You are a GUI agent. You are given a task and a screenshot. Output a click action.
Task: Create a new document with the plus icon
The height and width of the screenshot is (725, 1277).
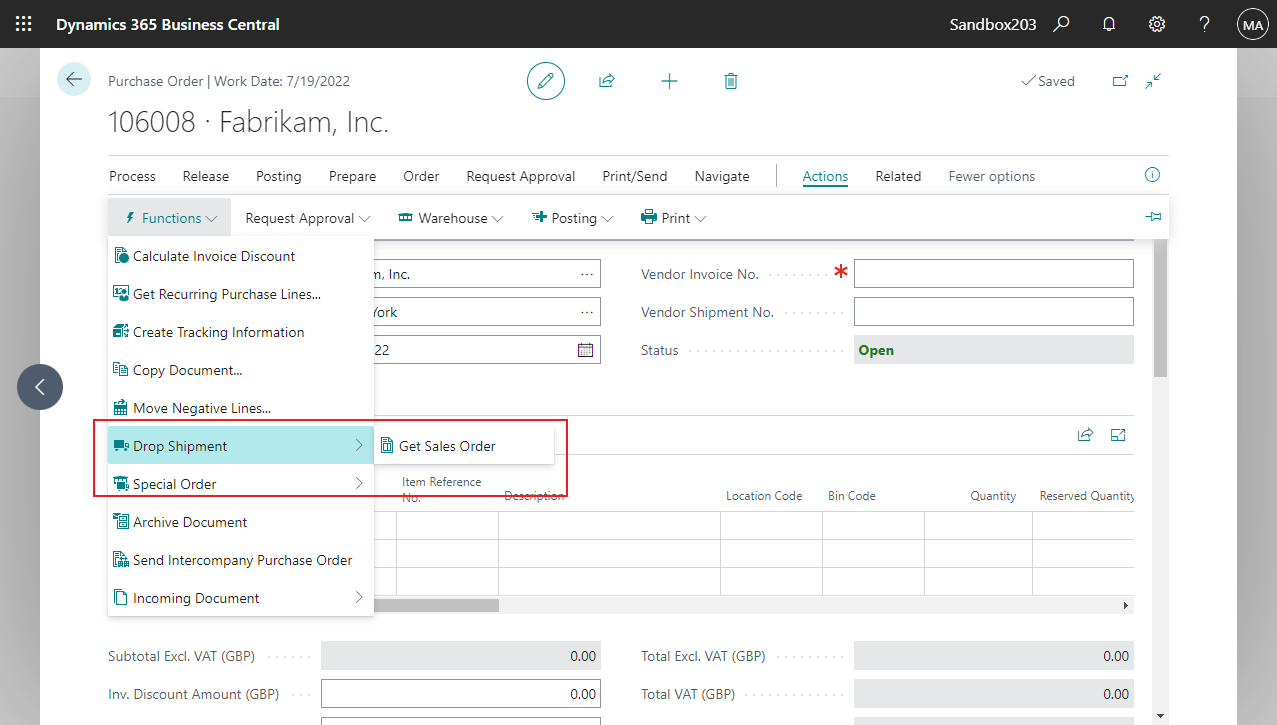click(668, 80)
